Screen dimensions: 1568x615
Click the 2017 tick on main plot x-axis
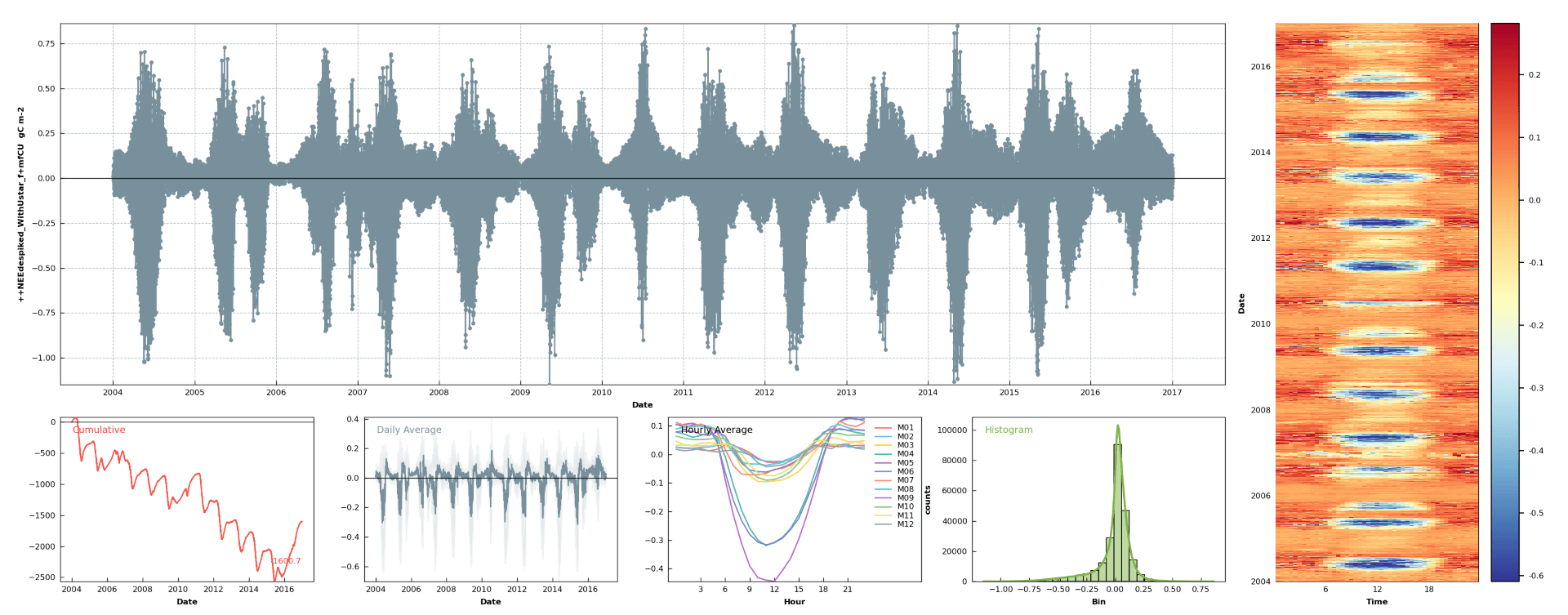tap(1172, 393)
